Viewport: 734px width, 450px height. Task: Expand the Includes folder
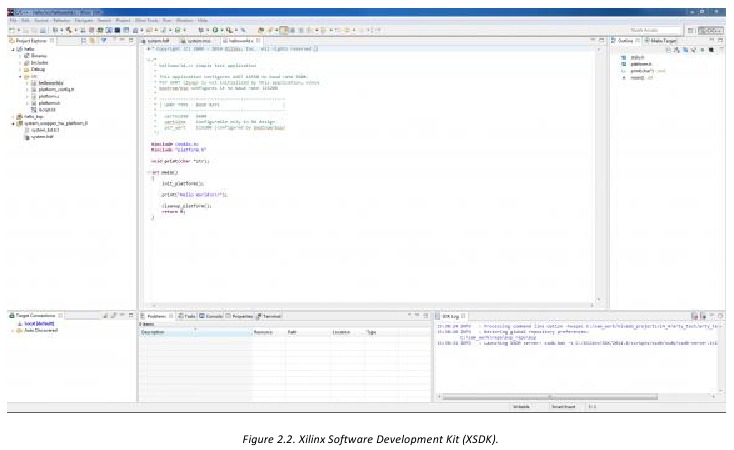[20, 63]
